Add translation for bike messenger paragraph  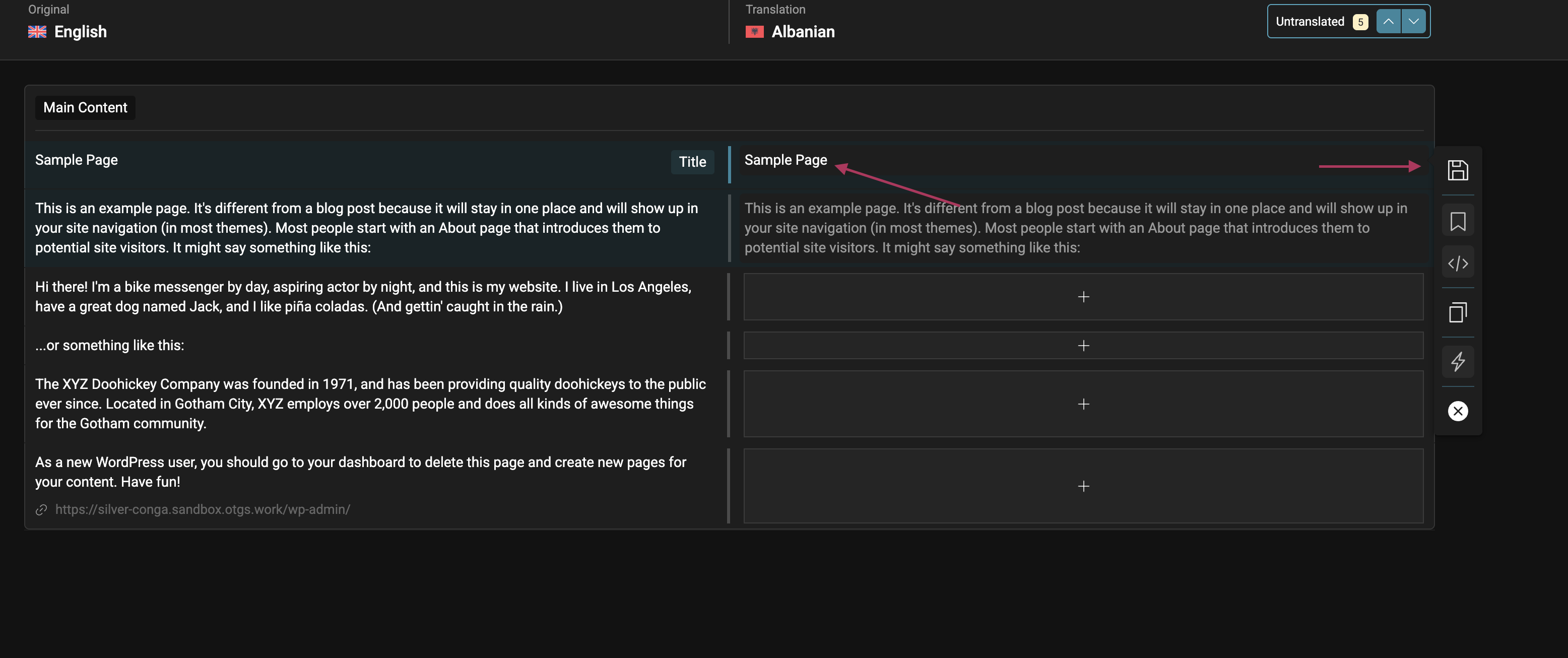(x=1083, y=296)
